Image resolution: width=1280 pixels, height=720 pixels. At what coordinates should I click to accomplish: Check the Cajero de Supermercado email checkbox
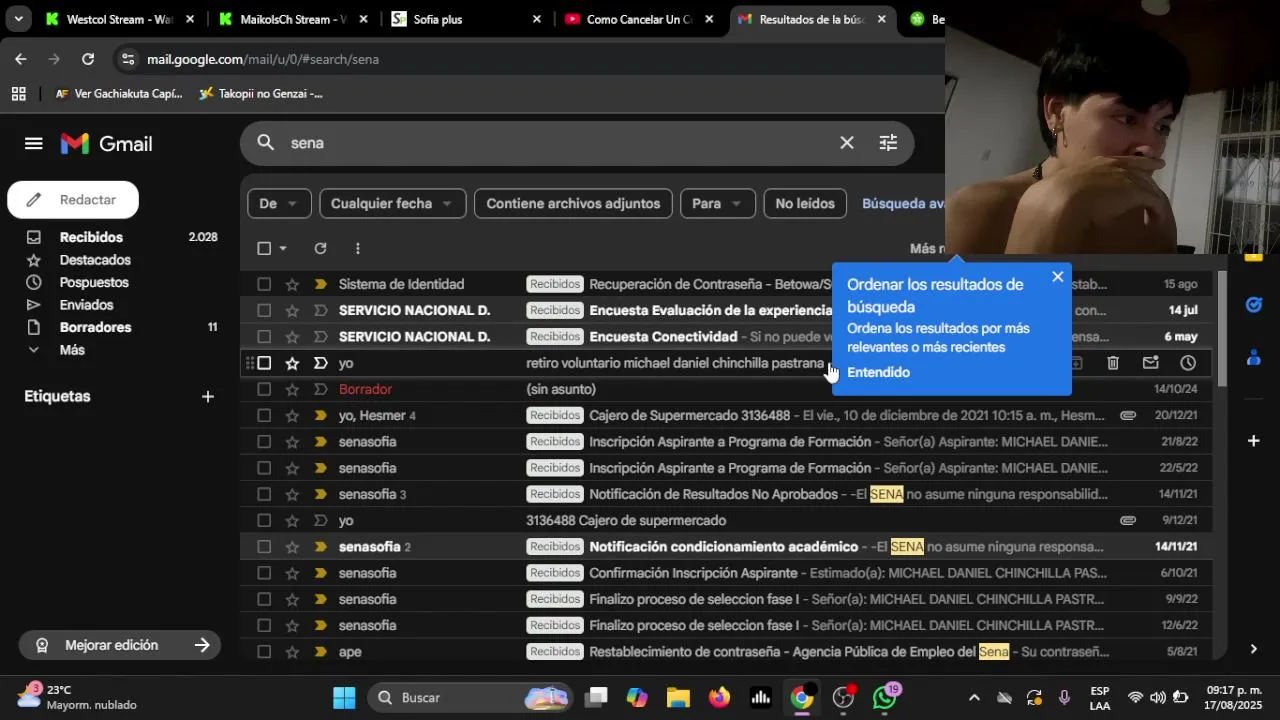[x=264, y=416]
